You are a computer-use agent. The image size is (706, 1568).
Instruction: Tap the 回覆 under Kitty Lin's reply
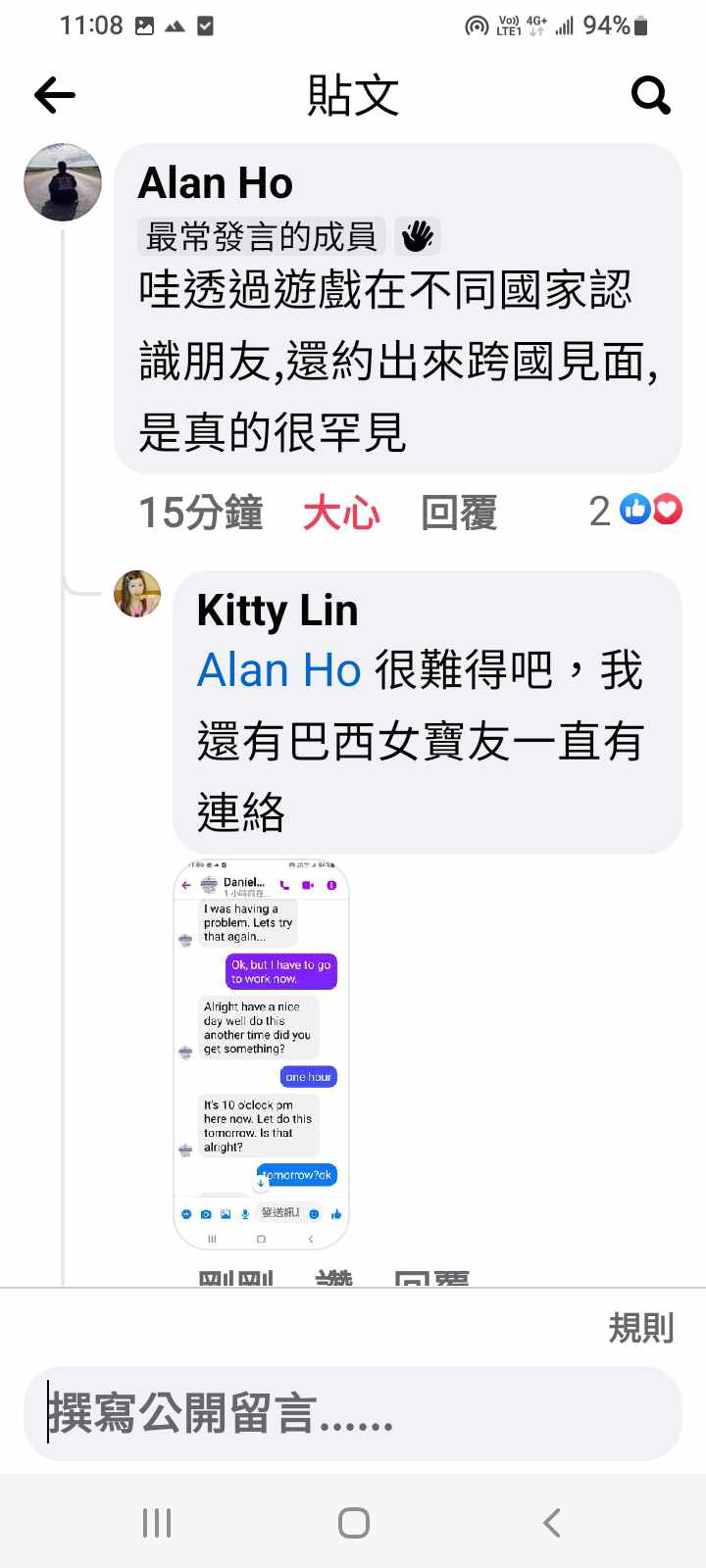(x=431, y=1277)
